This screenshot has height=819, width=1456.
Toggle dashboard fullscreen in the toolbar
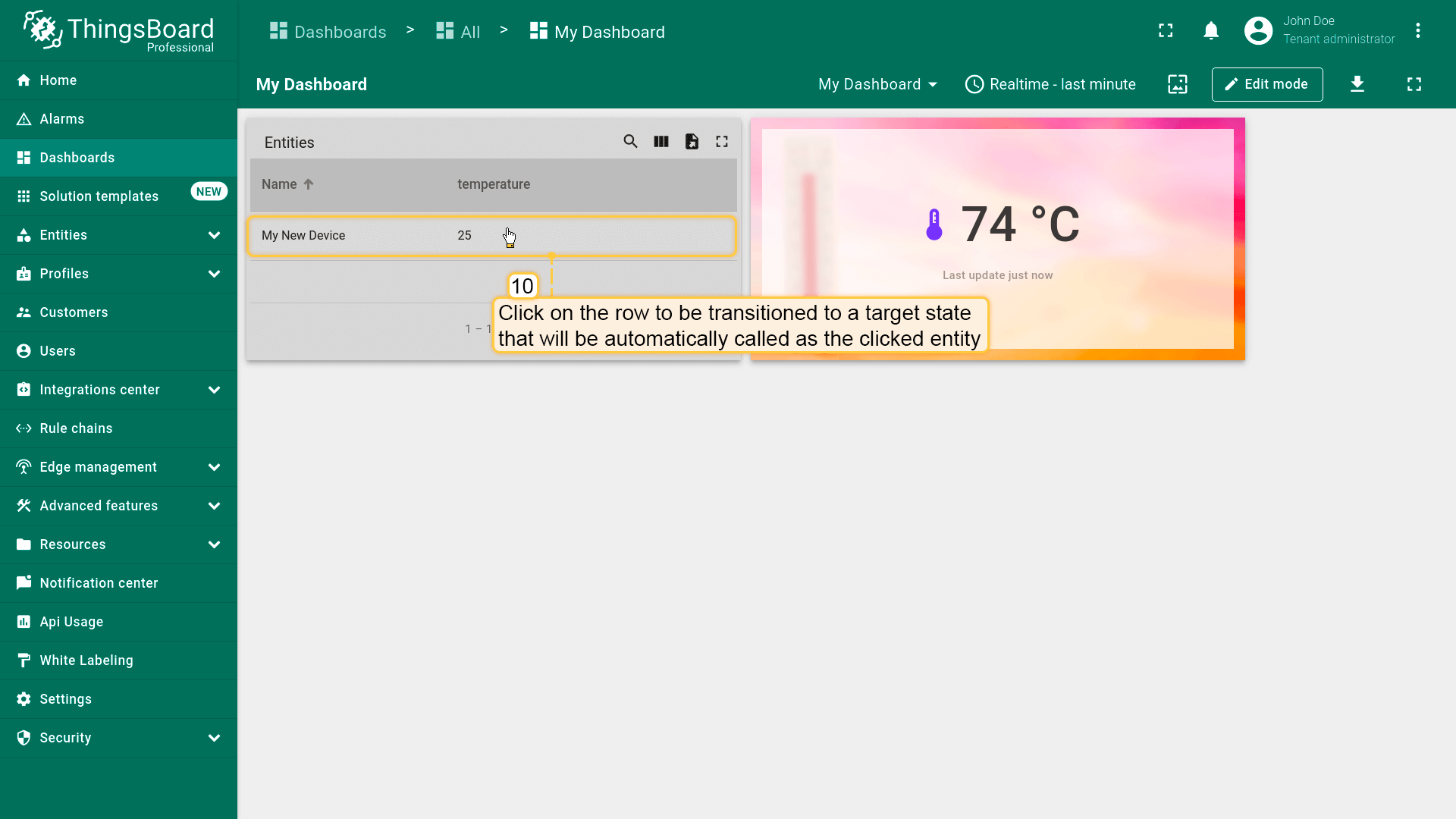pyautogui.click(x=1414, y=84)
